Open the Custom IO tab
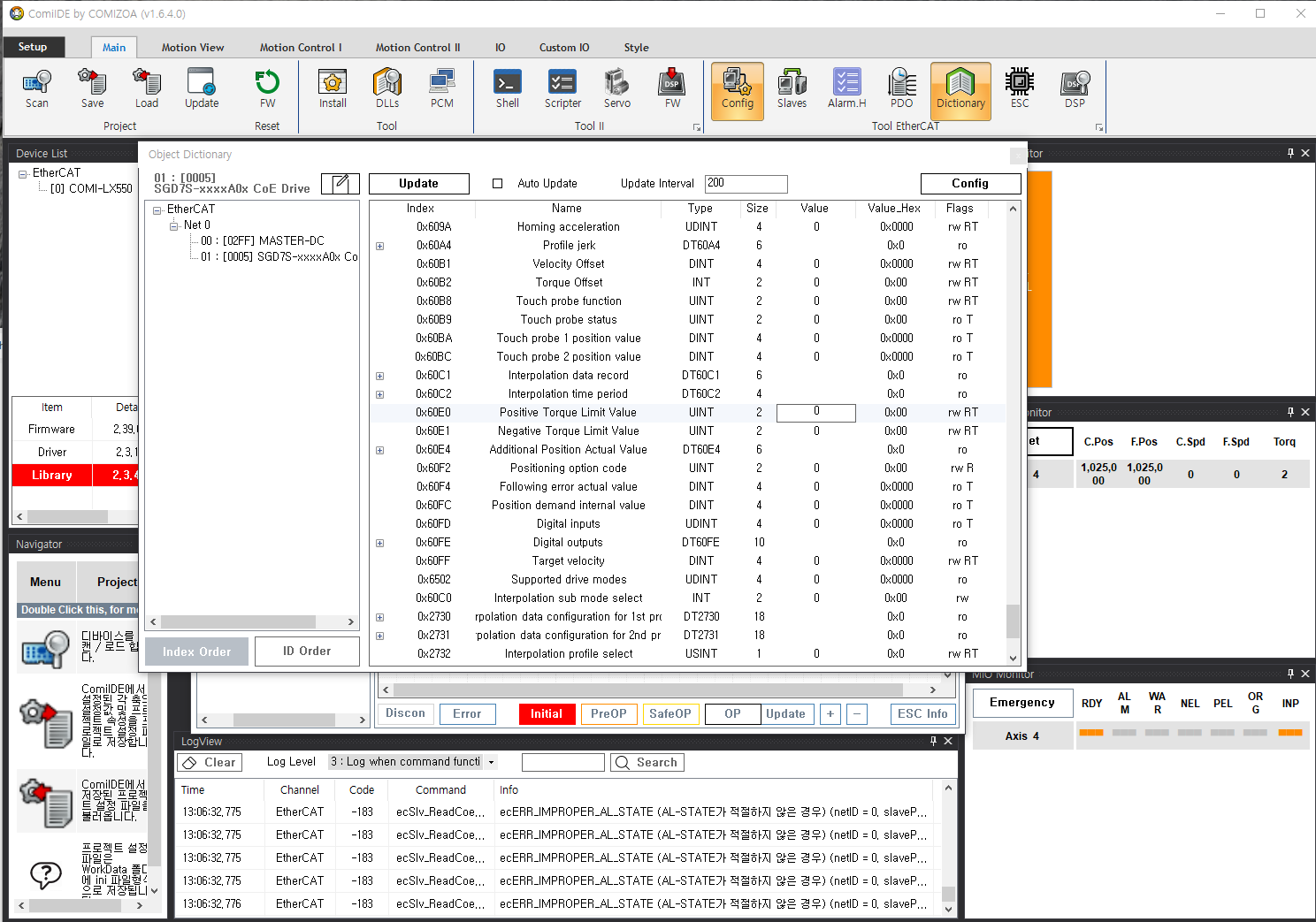 tap(564, 48)
